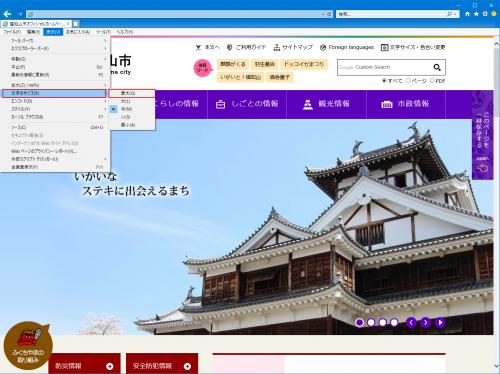Viewport: 500px width, 374px height.
Task: Open the ツール(T) menu
Action: coord(103,32)
